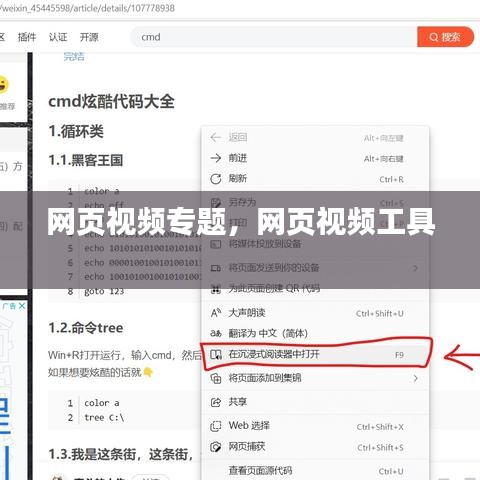Click the heading cmd炫酷代码大全
Image resolution: width=480 pixels, height=480 pixels.
111,101
